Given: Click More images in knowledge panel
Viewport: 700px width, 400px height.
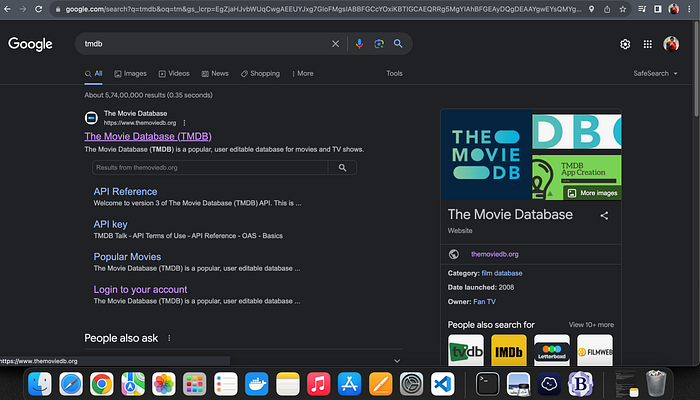Looking at the screenshot, I should pyautogui.click(x=593, y=193).
